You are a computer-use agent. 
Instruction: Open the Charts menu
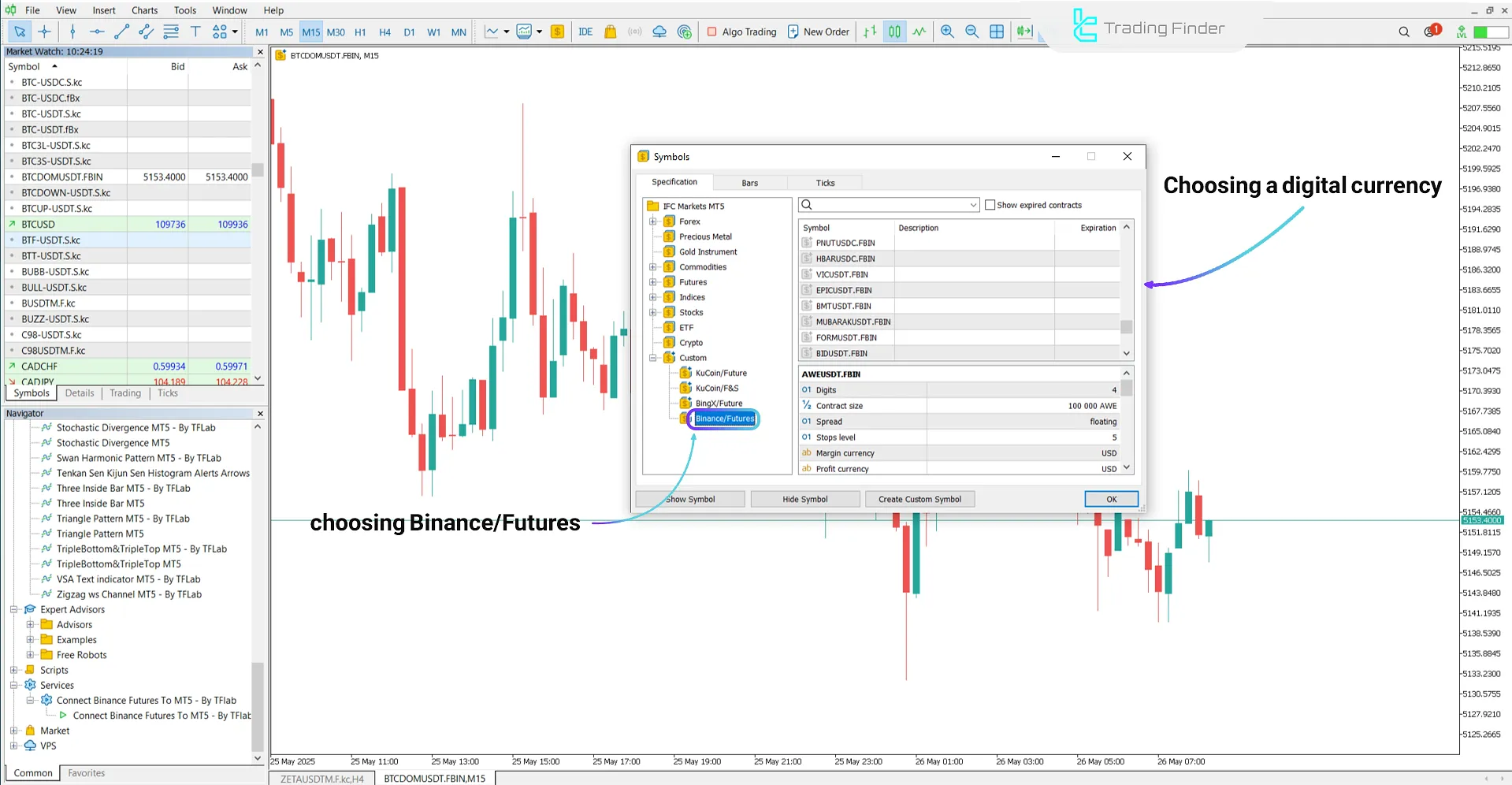pyautogui.click(x=144, y=10)
